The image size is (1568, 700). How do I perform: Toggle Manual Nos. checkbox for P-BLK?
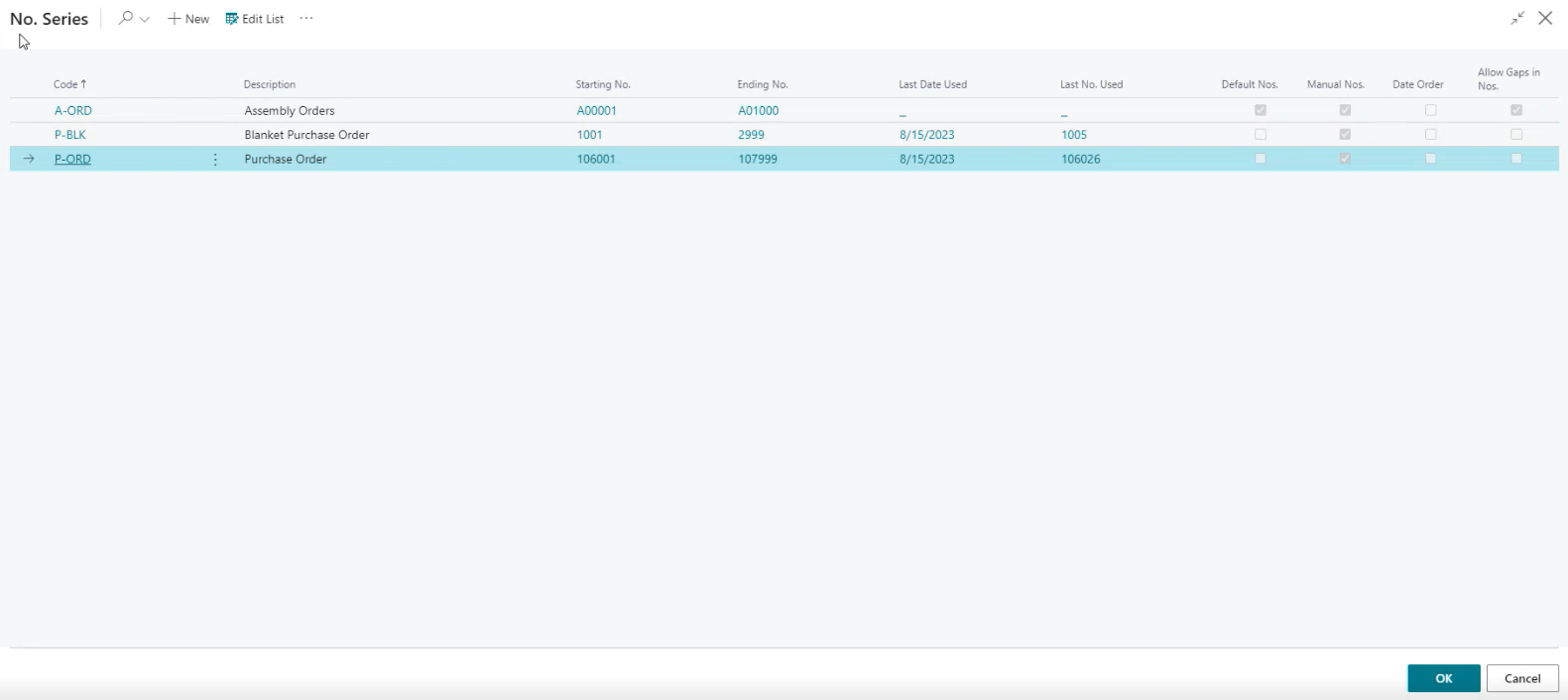1345,134
